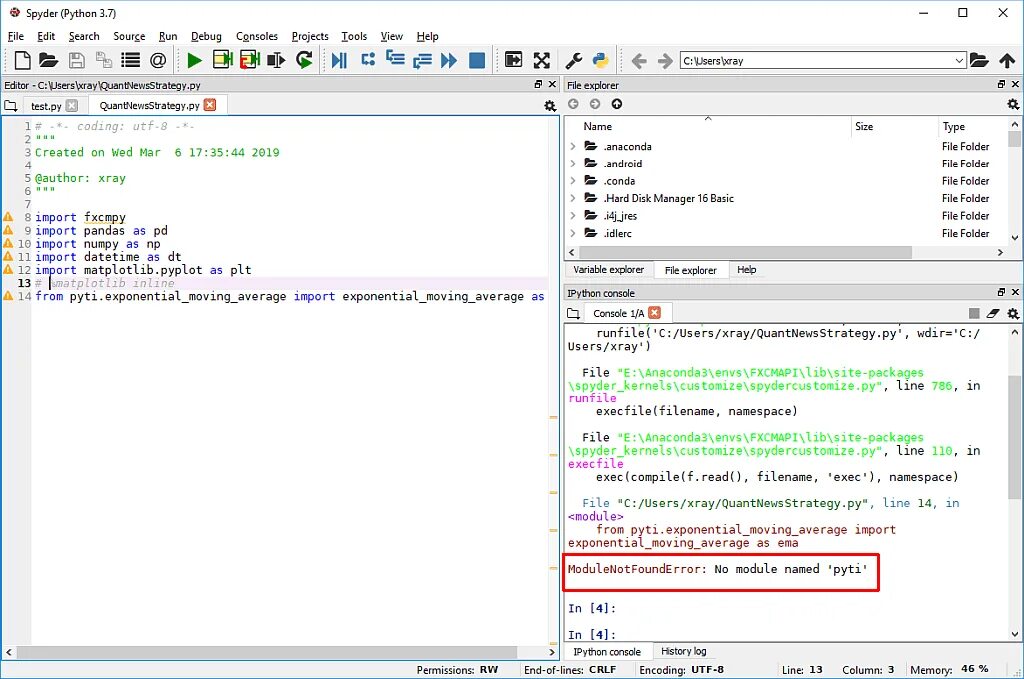Click File explorer horizontal scrollbar
Screen dimensions: 1024x679
click(x=745, y=252)
